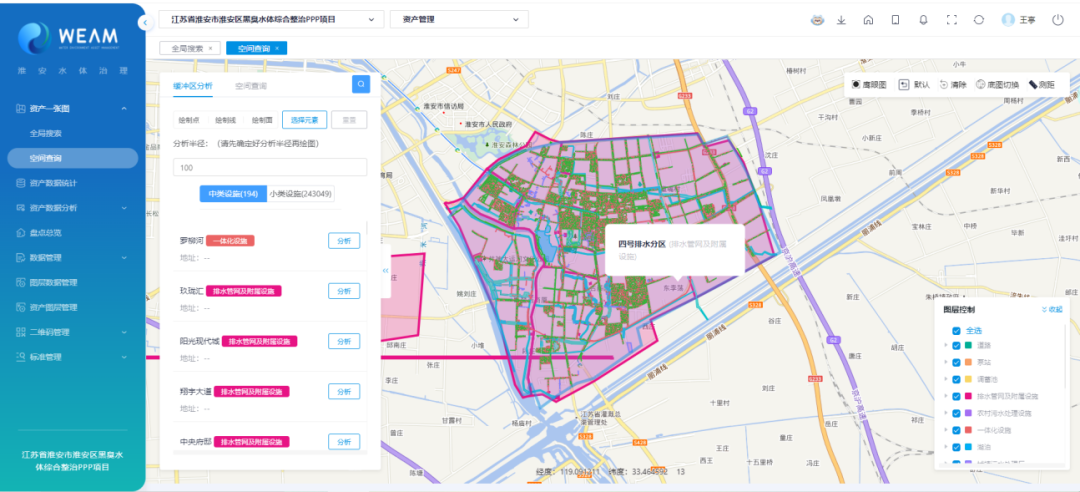Expand the 道路 layer tree node

[946, 346]
